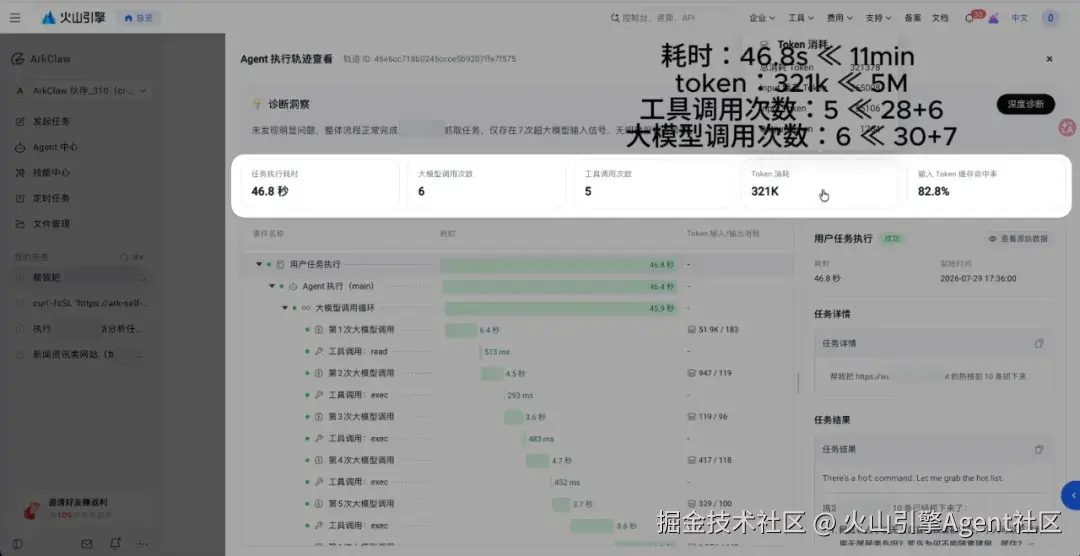Open the 总览 home button
The image size is (1080, 556).
138,18
